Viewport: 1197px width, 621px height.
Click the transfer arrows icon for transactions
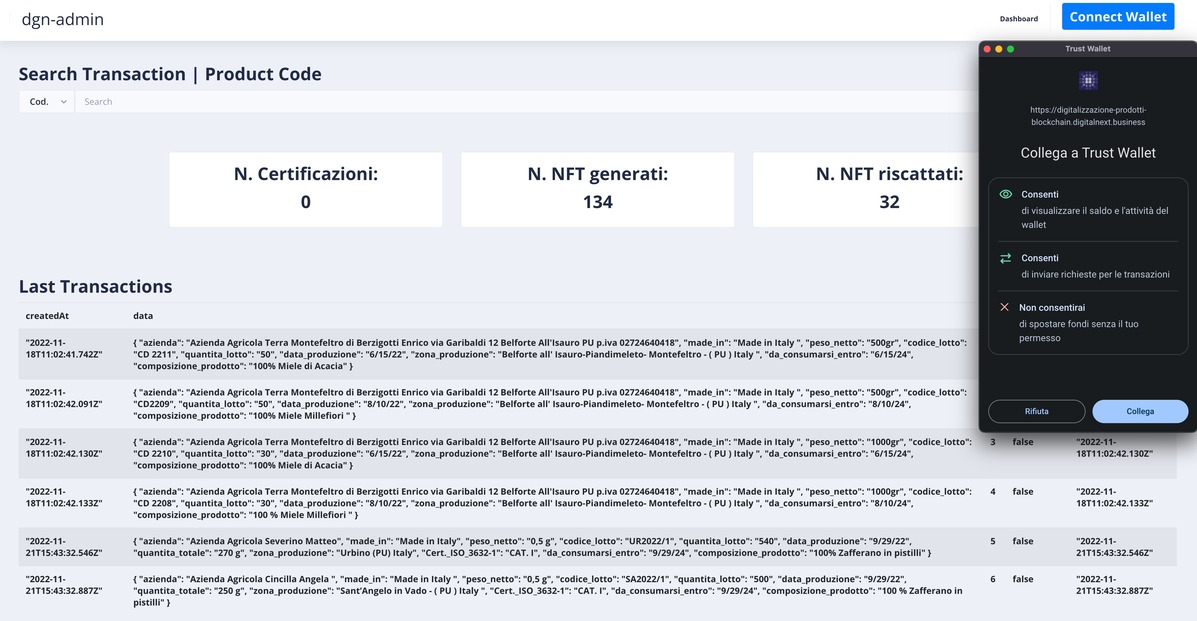tap(1006, 258)
